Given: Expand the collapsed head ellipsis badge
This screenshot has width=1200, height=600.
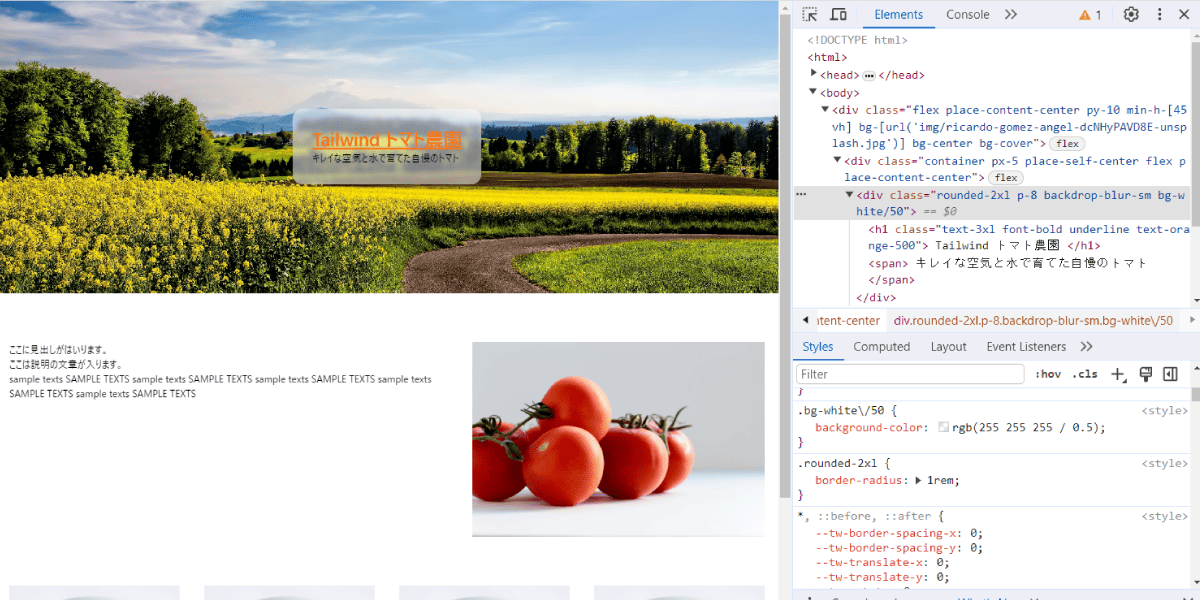Looking at the screenshot, I should (x=869, y=76).
